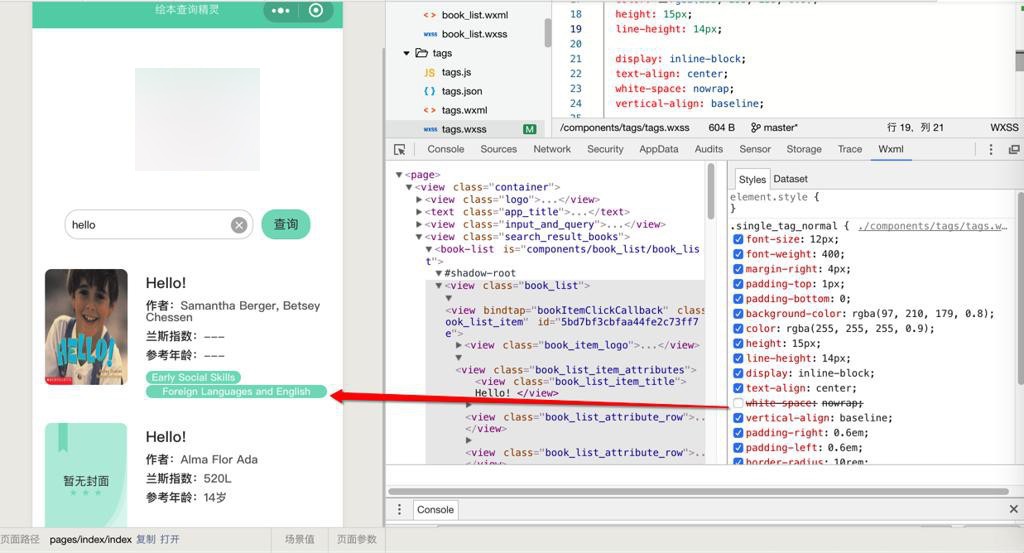The image size is (1024, 553).
Task: Click the book_list.wxml file icon
Action: coord(430,15)
